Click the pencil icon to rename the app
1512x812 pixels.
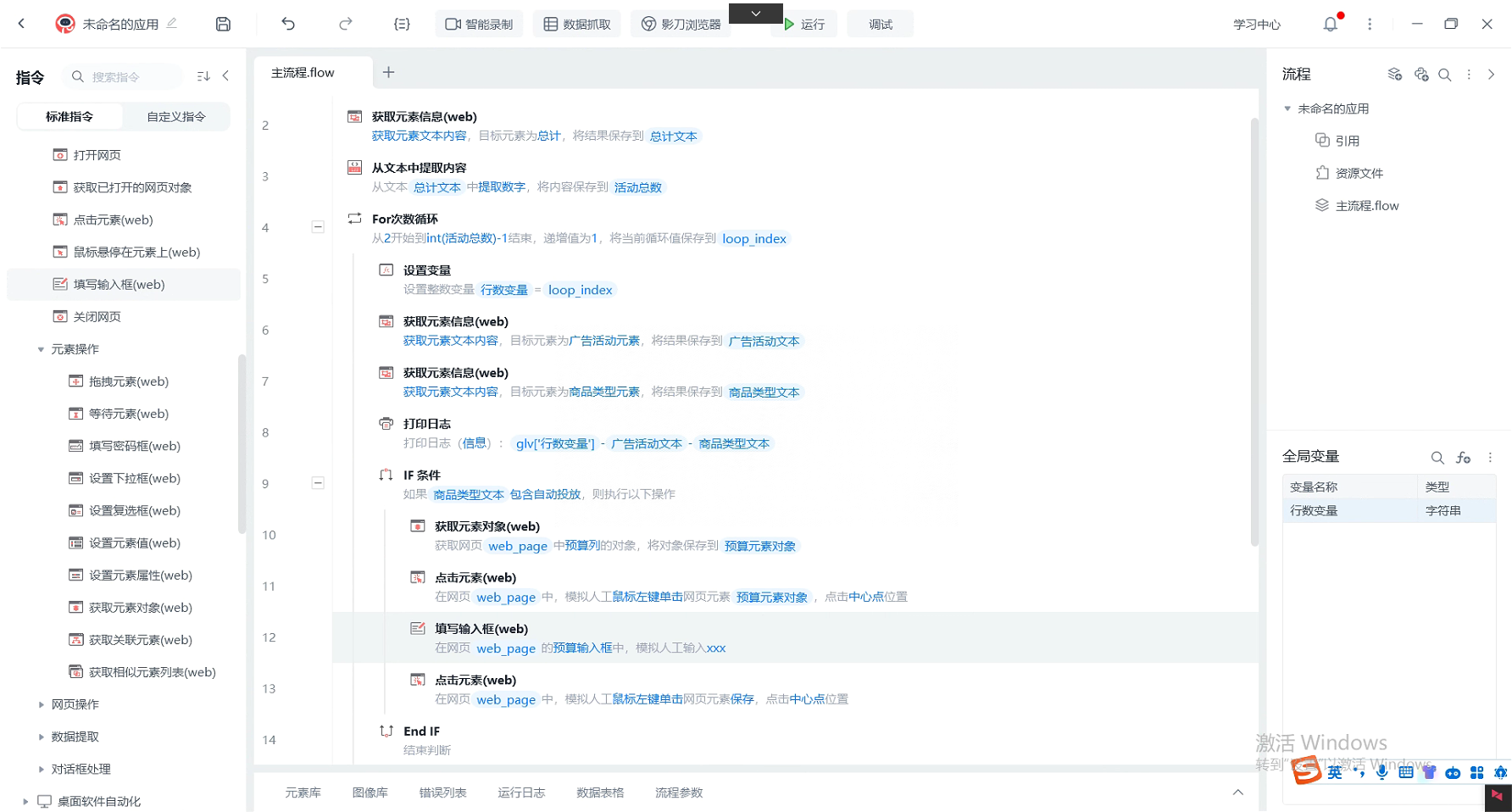(x=172, y=23)
